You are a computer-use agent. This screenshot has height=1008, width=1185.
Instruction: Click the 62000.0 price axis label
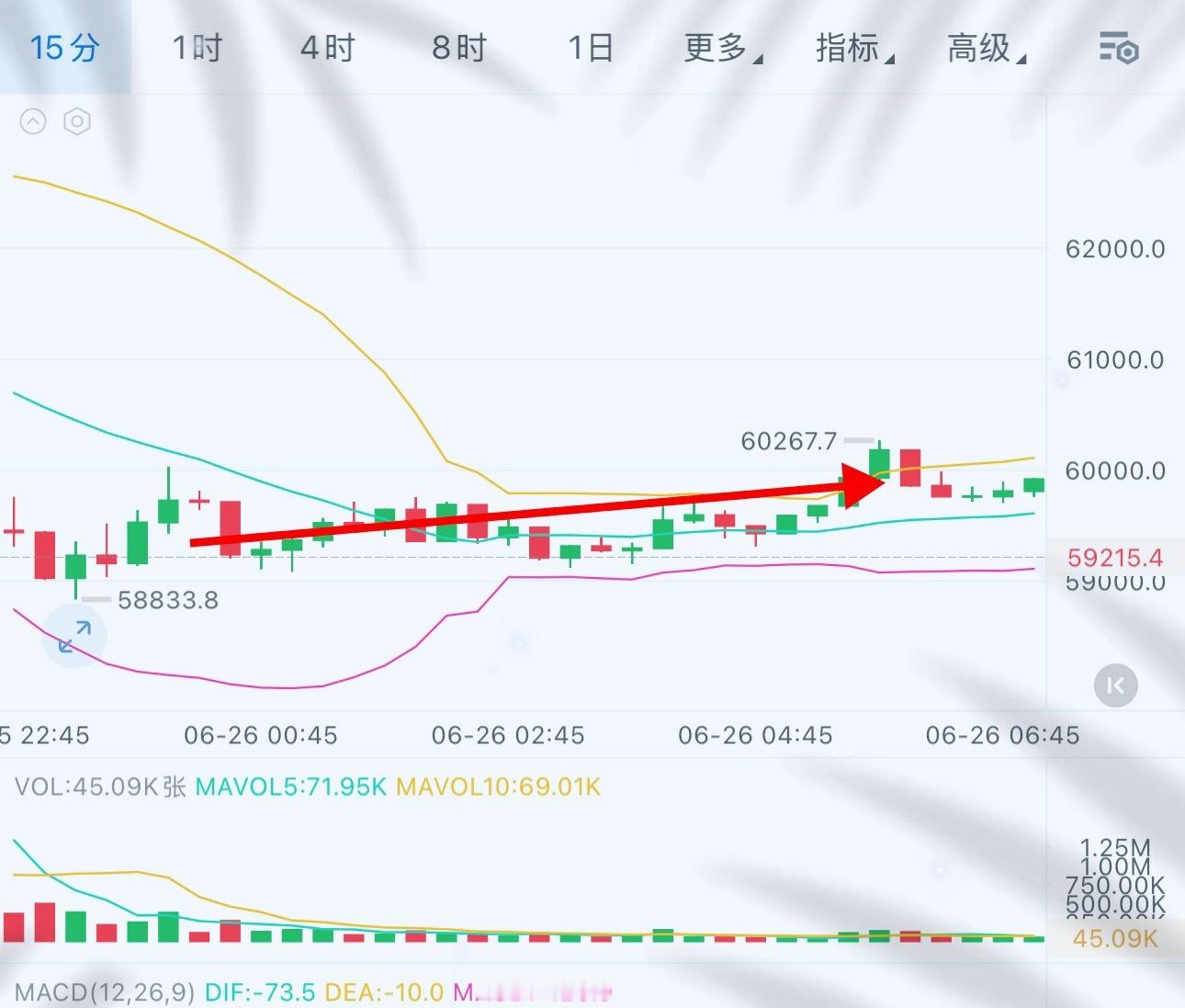tap(1115, 249)
